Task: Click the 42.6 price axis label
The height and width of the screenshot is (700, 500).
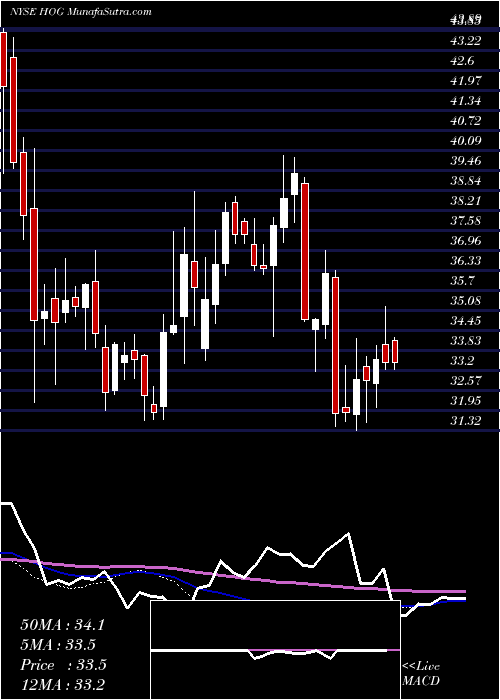Action: click(463, 61)
